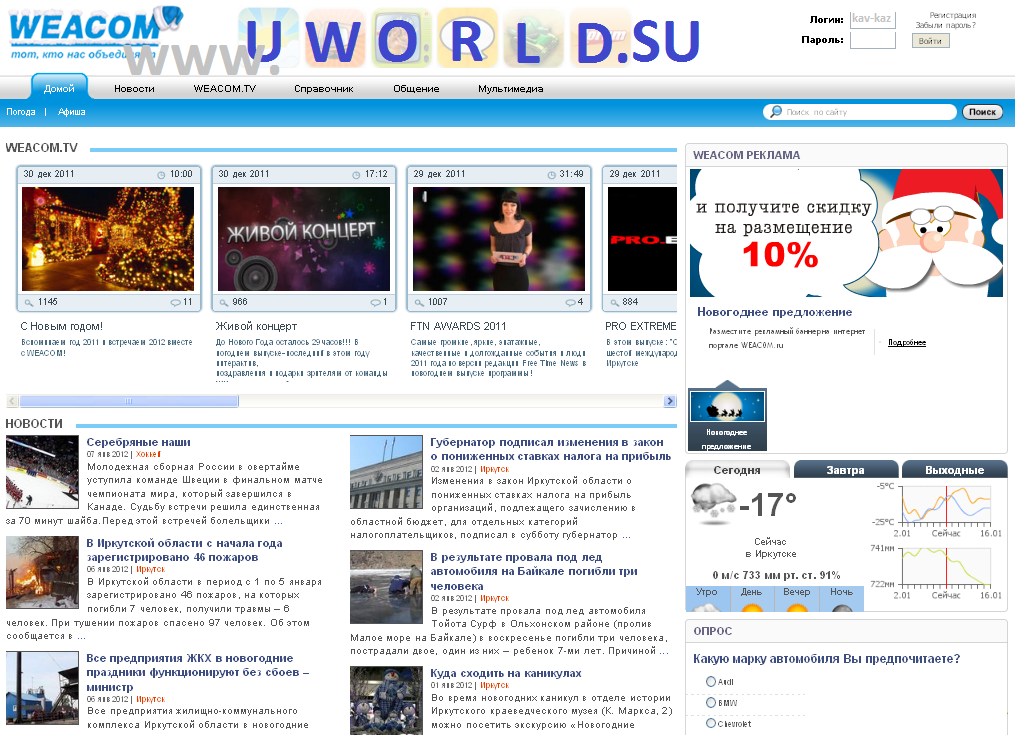Image resolution: width=1015 pixels, height=735 pixels.
Task: Open the ЖКХ в новогодние праздники headline
Action: pos(198,672)
